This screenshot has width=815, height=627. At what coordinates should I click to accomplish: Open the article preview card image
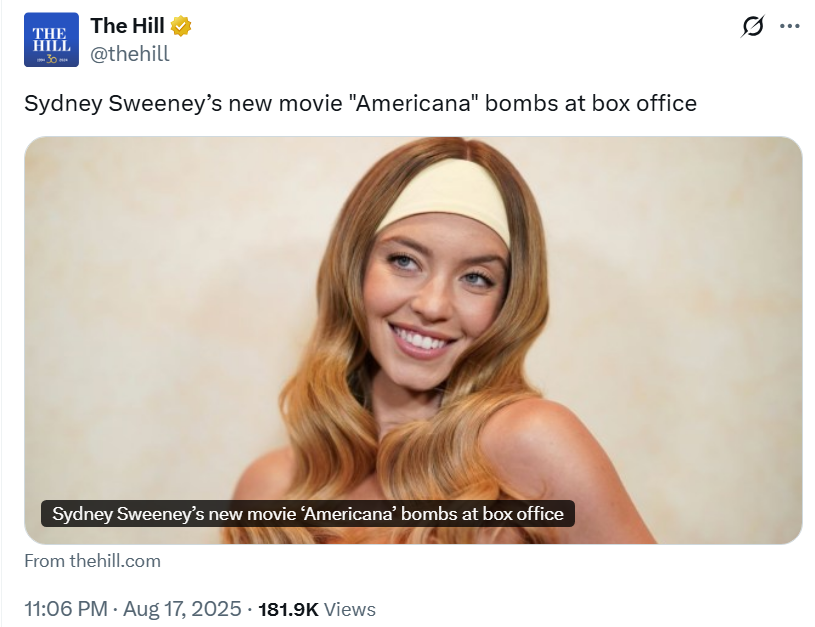(413, 340)
